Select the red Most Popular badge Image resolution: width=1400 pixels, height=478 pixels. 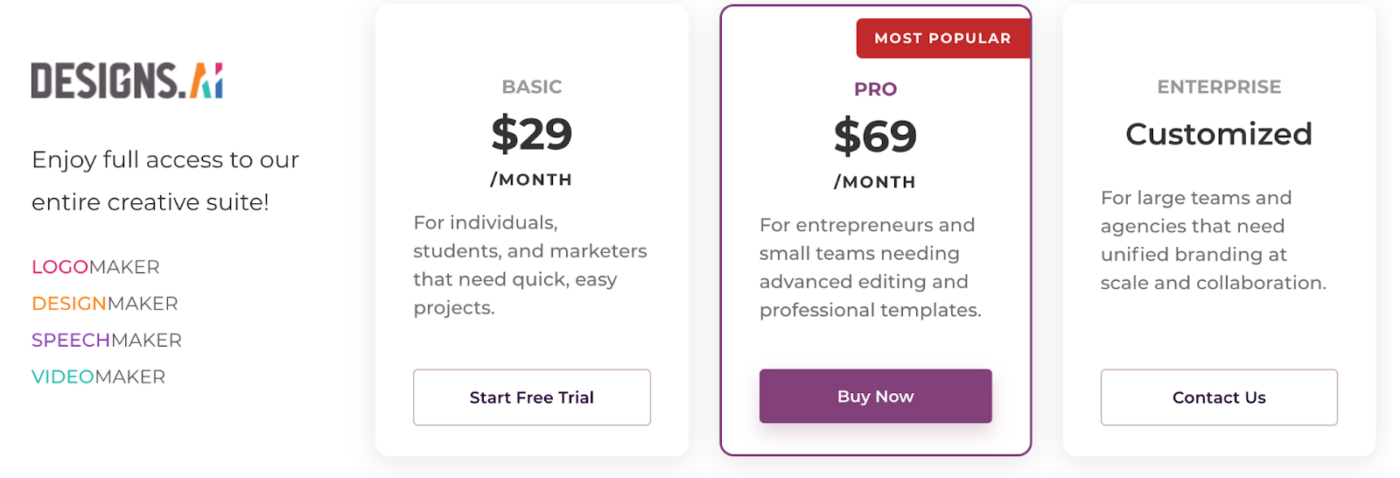click(x=943, y=38)
